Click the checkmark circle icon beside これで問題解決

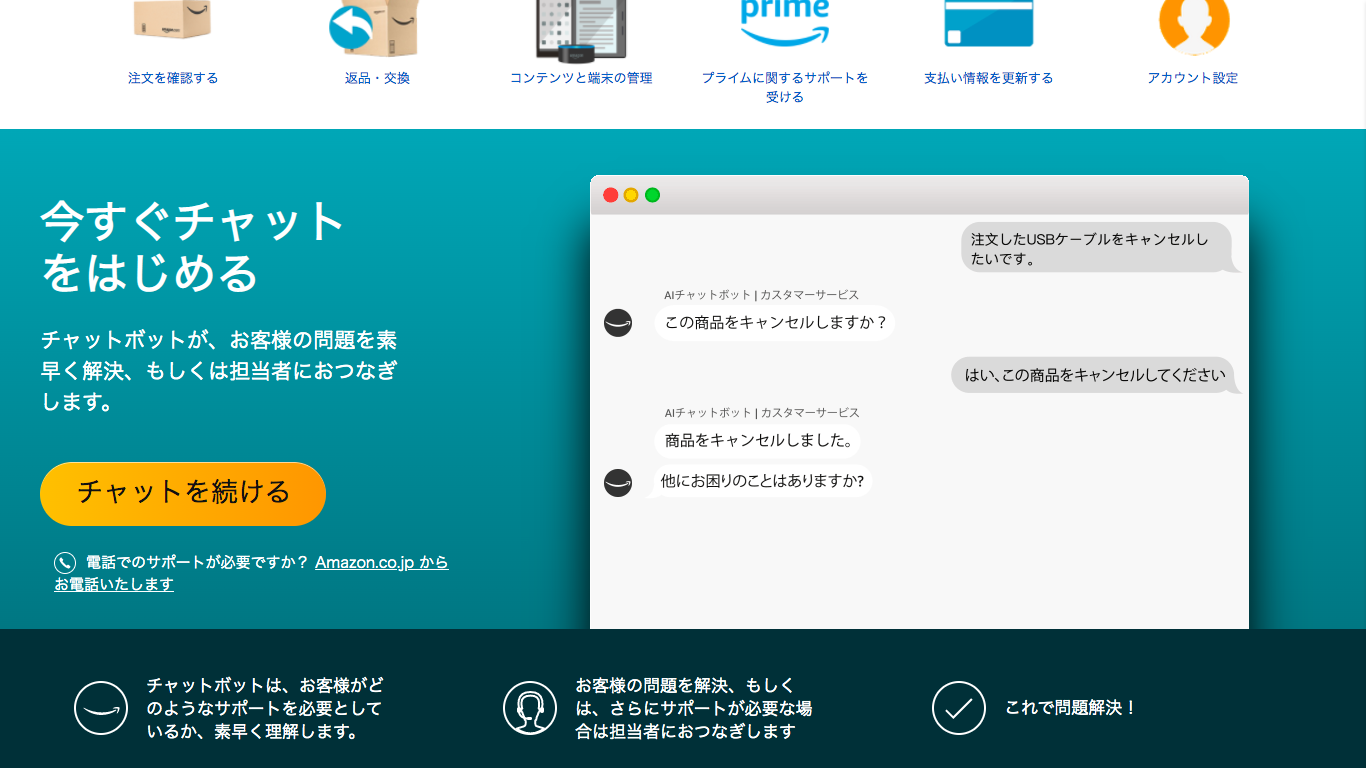[x=958, y=708]
